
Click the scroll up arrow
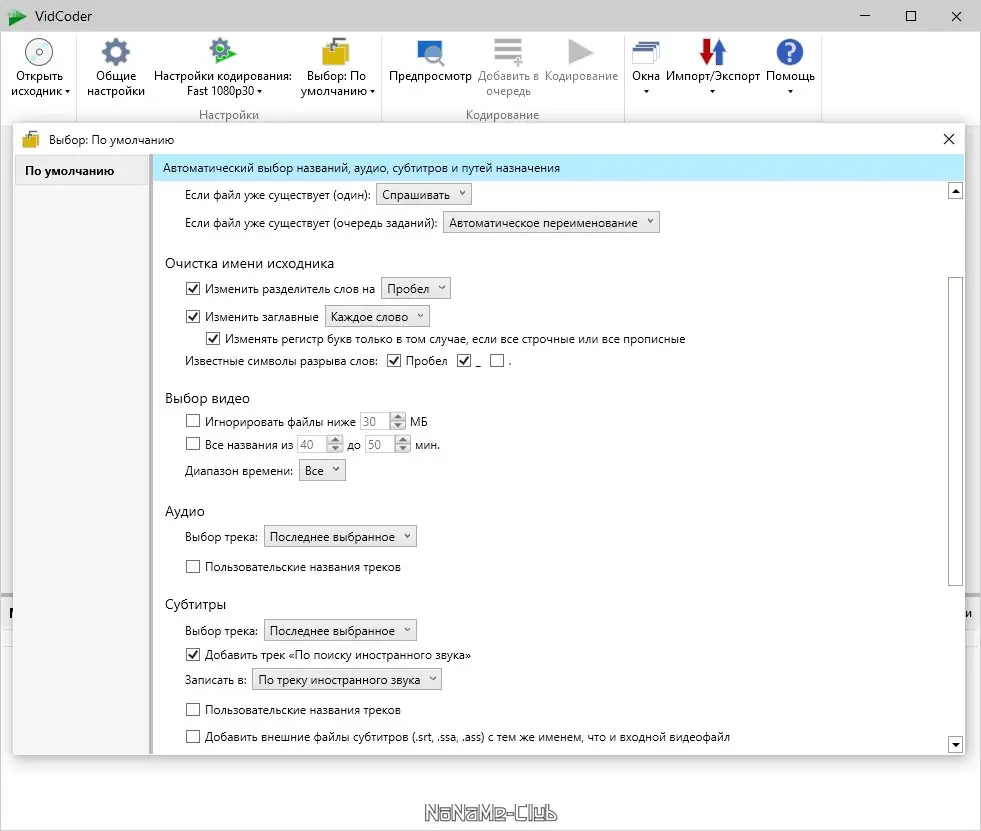pos(955,191)
